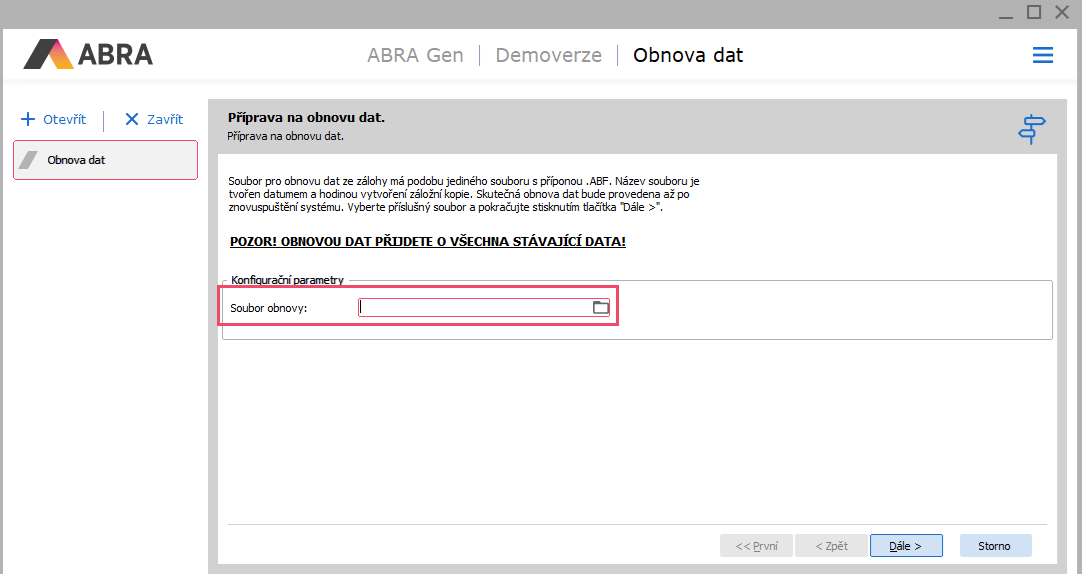Click the Dále > button

point(906,546)
